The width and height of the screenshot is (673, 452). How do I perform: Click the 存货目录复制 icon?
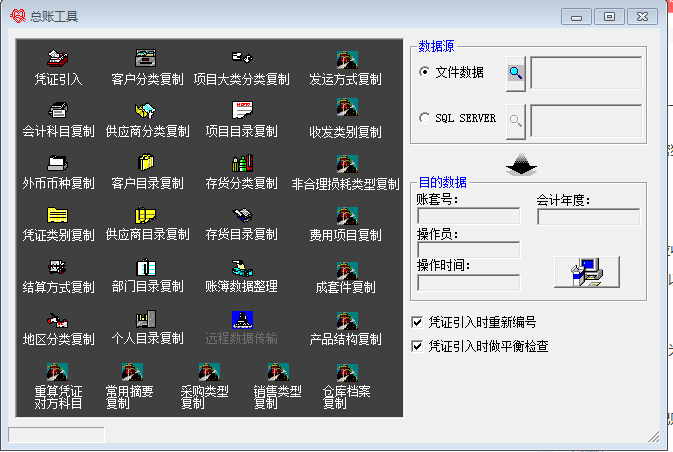click(242, 215)
